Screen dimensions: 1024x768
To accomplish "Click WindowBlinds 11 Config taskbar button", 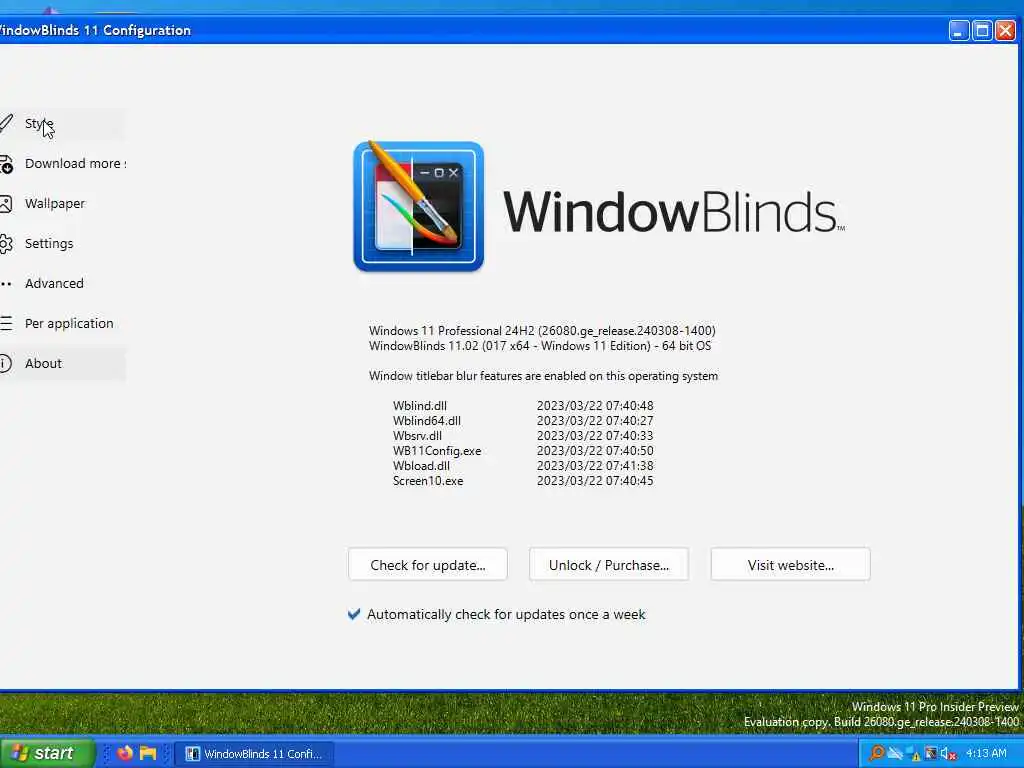I will (x=254, y=754).
